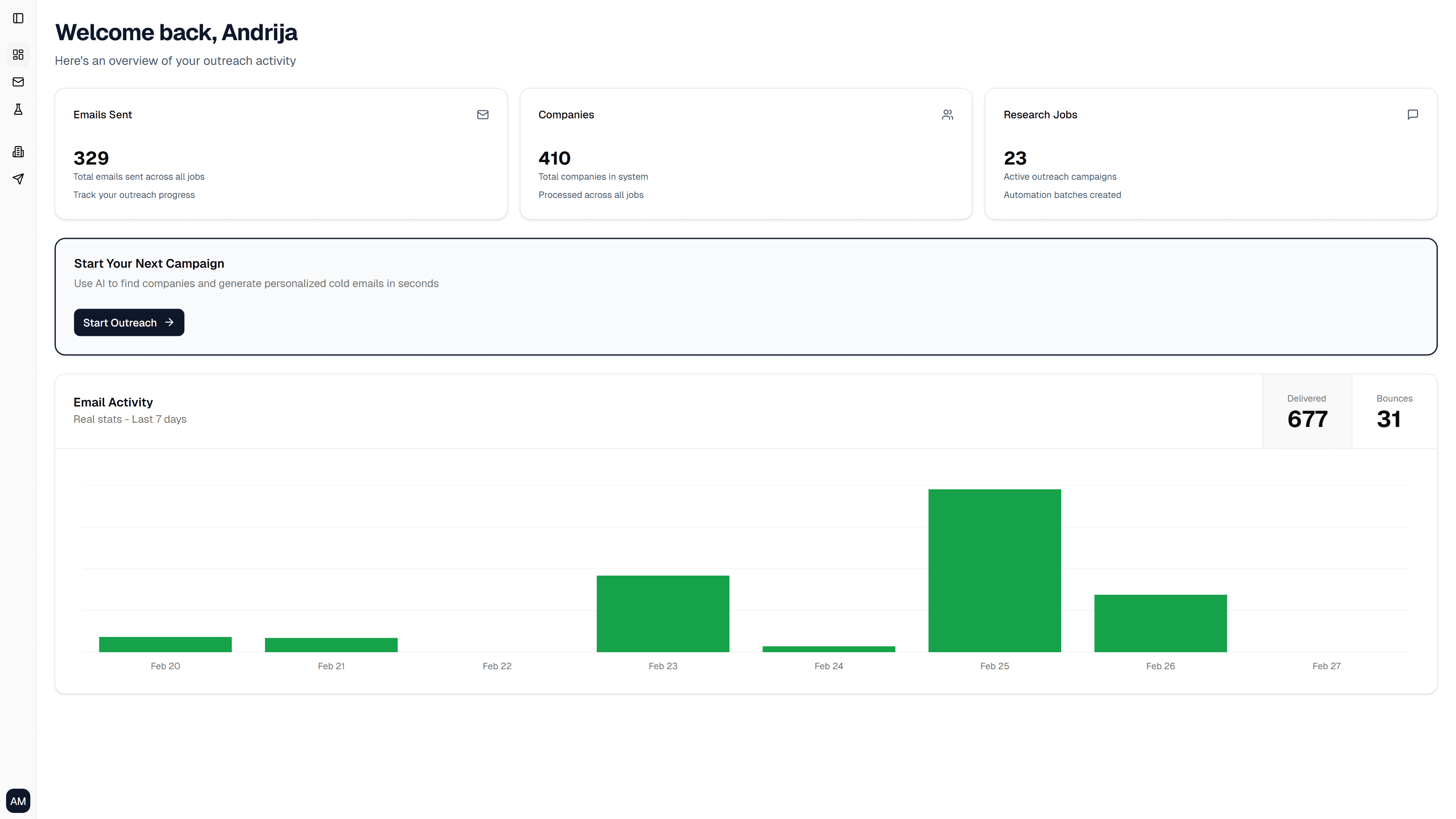
Task: Open the Companies stat card
Action: pos(745,154)
